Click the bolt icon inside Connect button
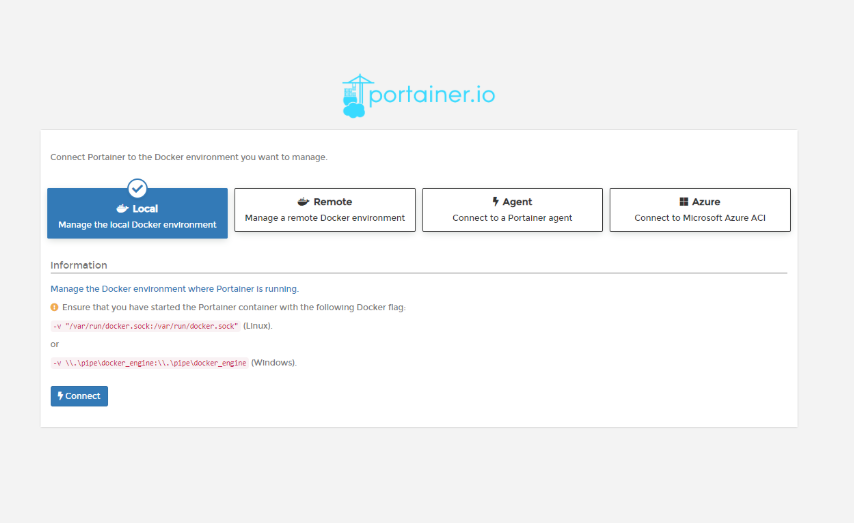Image resolution: width=854 pixels, height=523 pixels. (x=60, y=396)
